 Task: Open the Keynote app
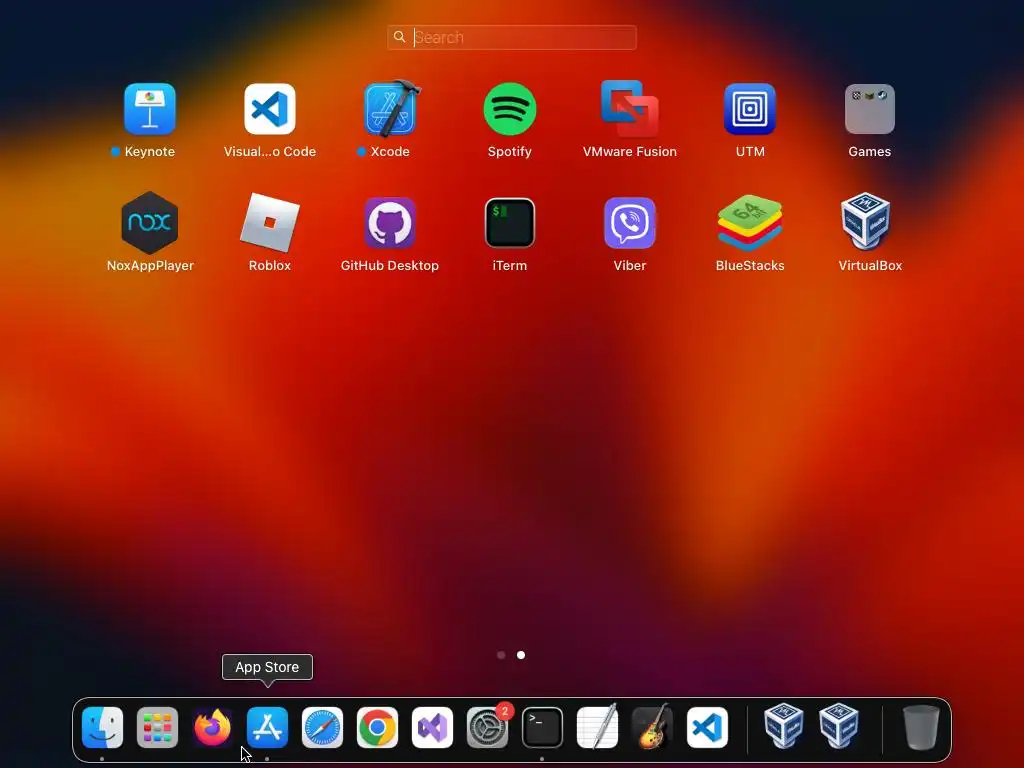pyautogui.click(x=150, y=108)
